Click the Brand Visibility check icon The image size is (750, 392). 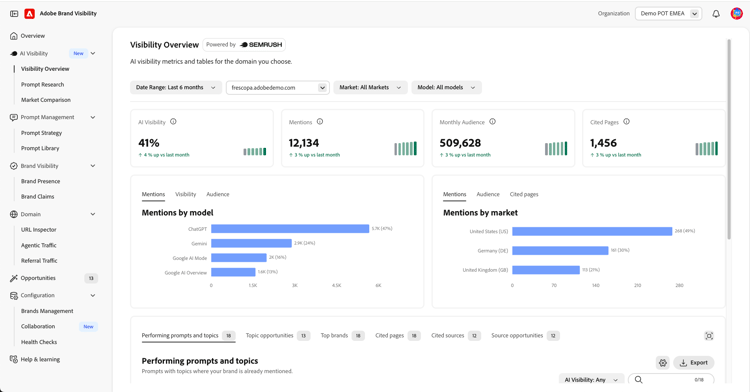click(14, 166)
